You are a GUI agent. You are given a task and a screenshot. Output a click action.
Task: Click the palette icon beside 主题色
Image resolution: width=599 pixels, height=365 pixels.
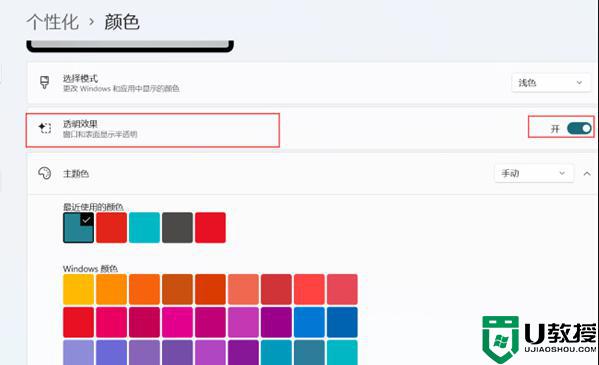pyautogui.click(x=45, y=173)
